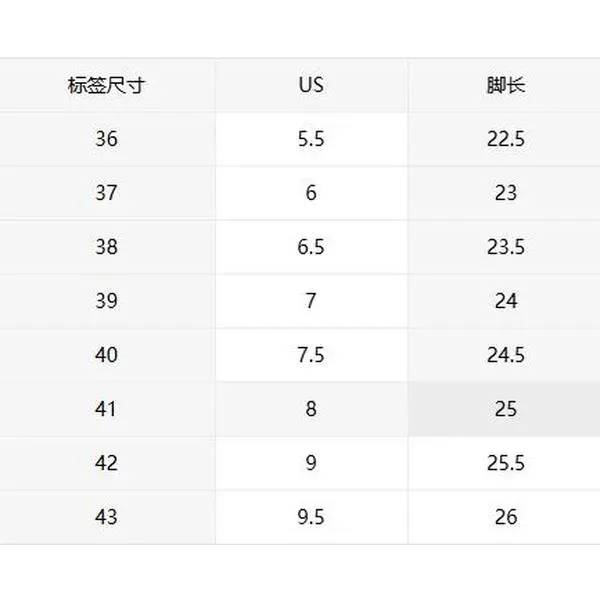Click label size 38 cell
The width and height of the screenshot is (600, 600).
tap(106, 247)
